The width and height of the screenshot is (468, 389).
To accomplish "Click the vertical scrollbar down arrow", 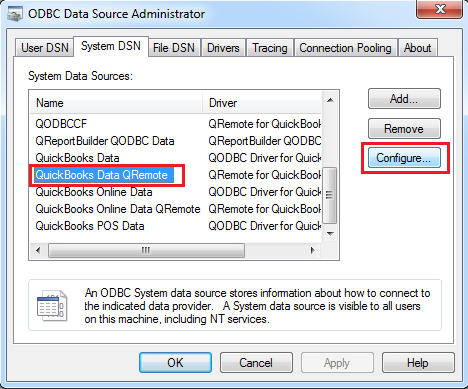I will [330, 234].
